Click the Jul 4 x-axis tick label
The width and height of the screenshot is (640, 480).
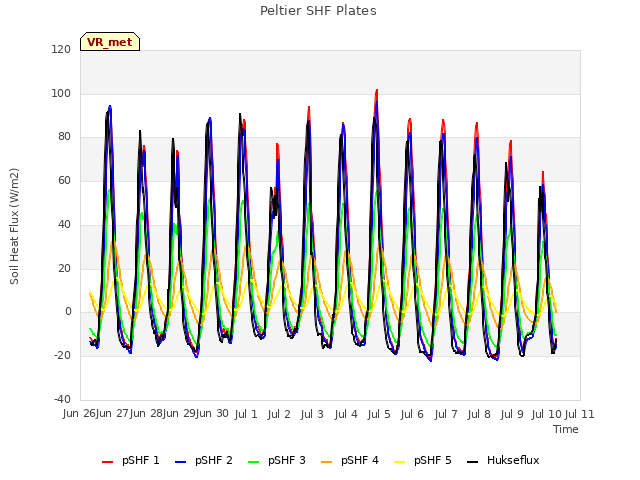(346, 414)
